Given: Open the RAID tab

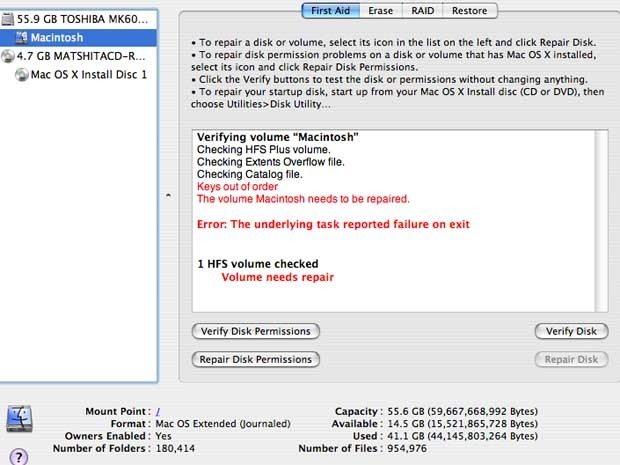Looking at the screenshot, I should [x=423, y=11].
